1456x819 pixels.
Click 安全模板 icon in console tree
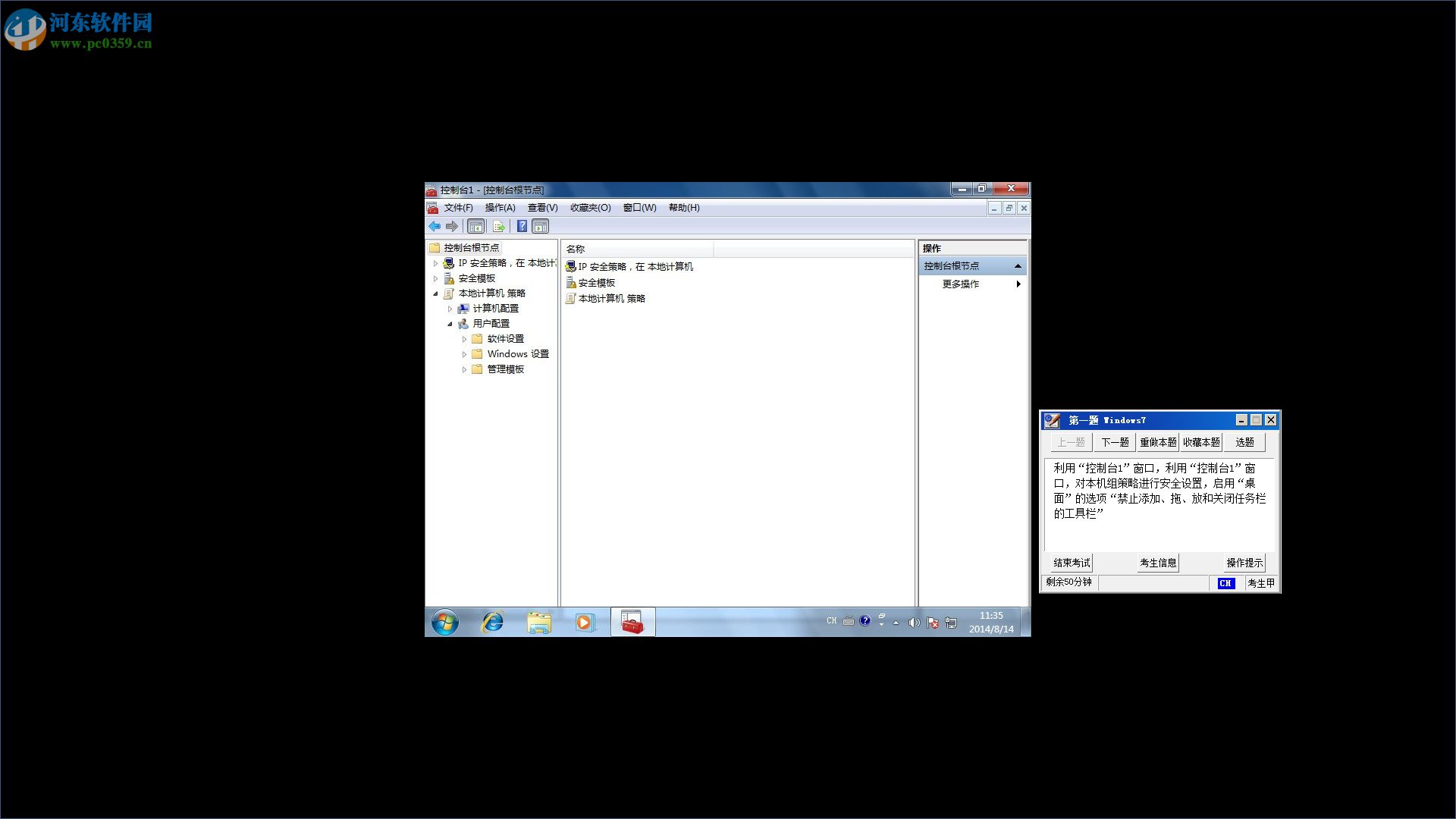click(x=449, y=278)
